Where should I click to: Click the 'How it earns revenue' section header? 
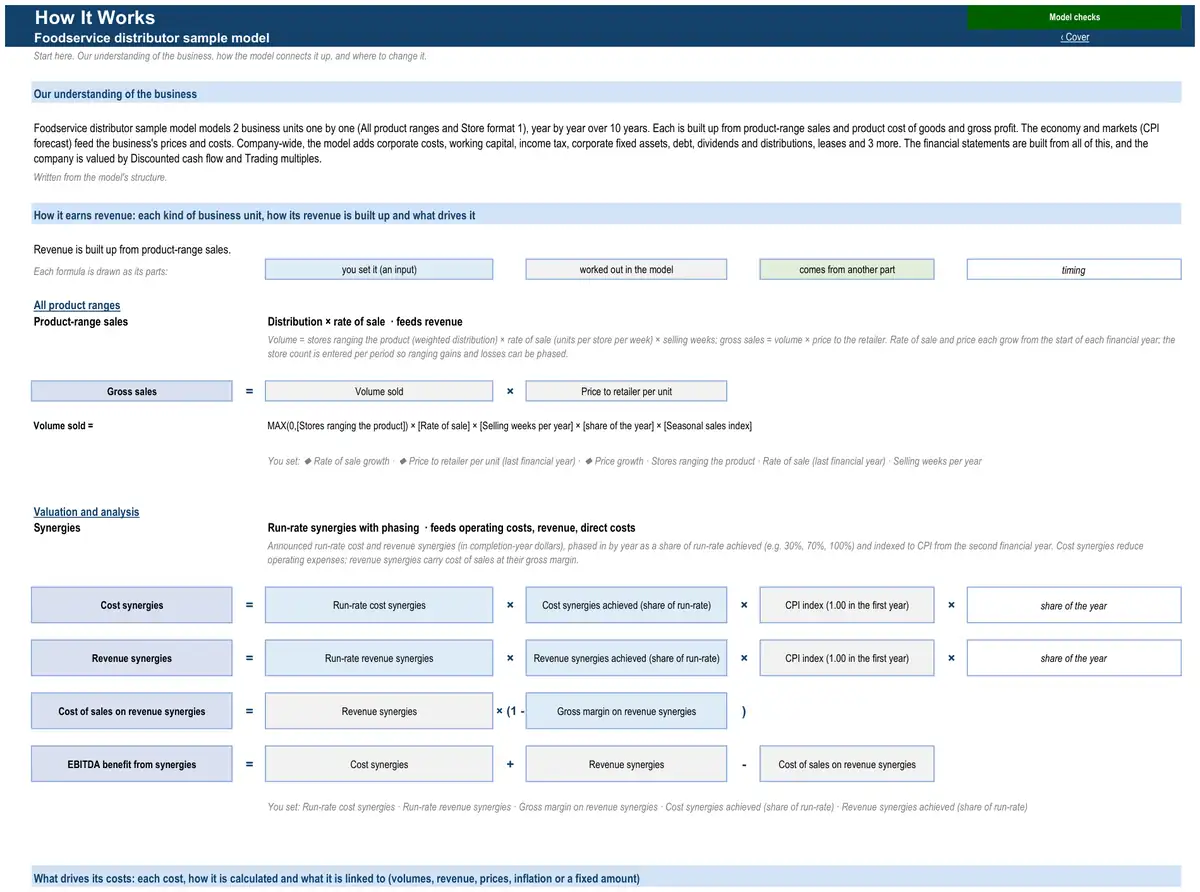click(607, 215)
